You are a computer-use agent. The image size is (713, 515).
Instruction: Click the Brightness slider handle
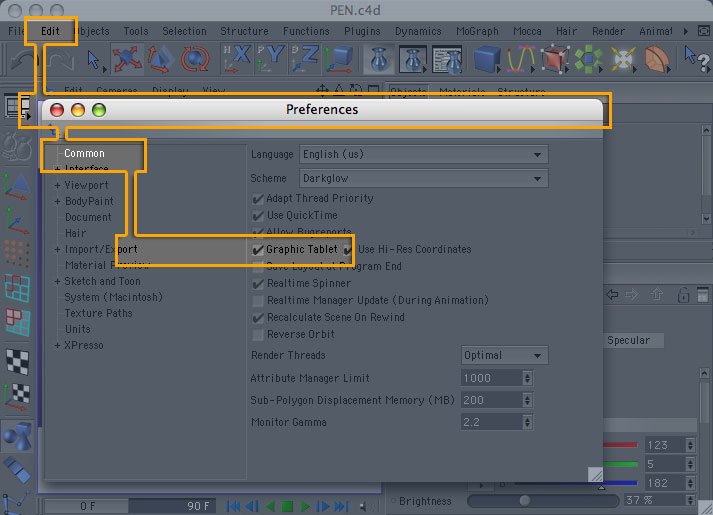[x=524, y=501]
